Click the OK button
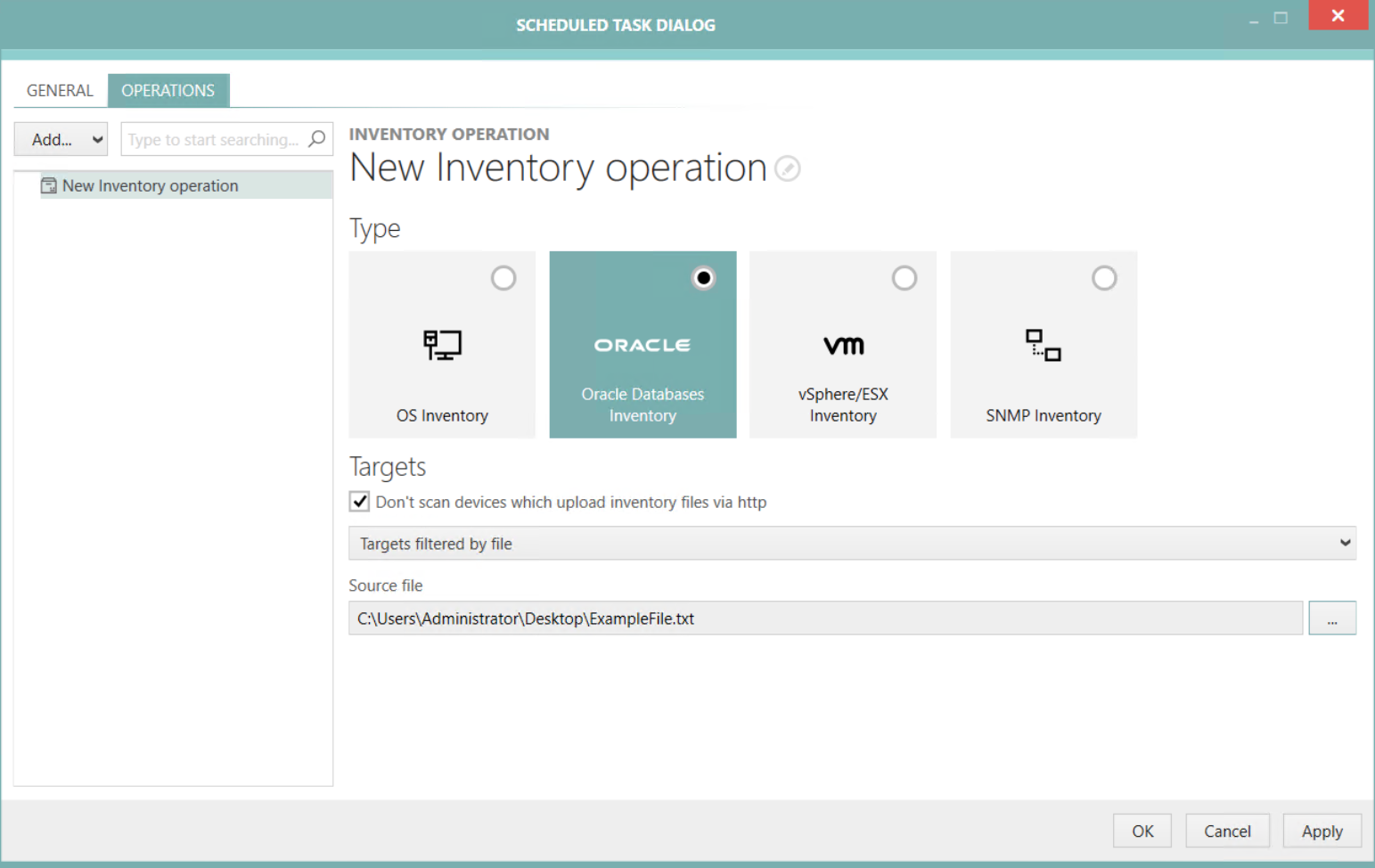 1142,831
